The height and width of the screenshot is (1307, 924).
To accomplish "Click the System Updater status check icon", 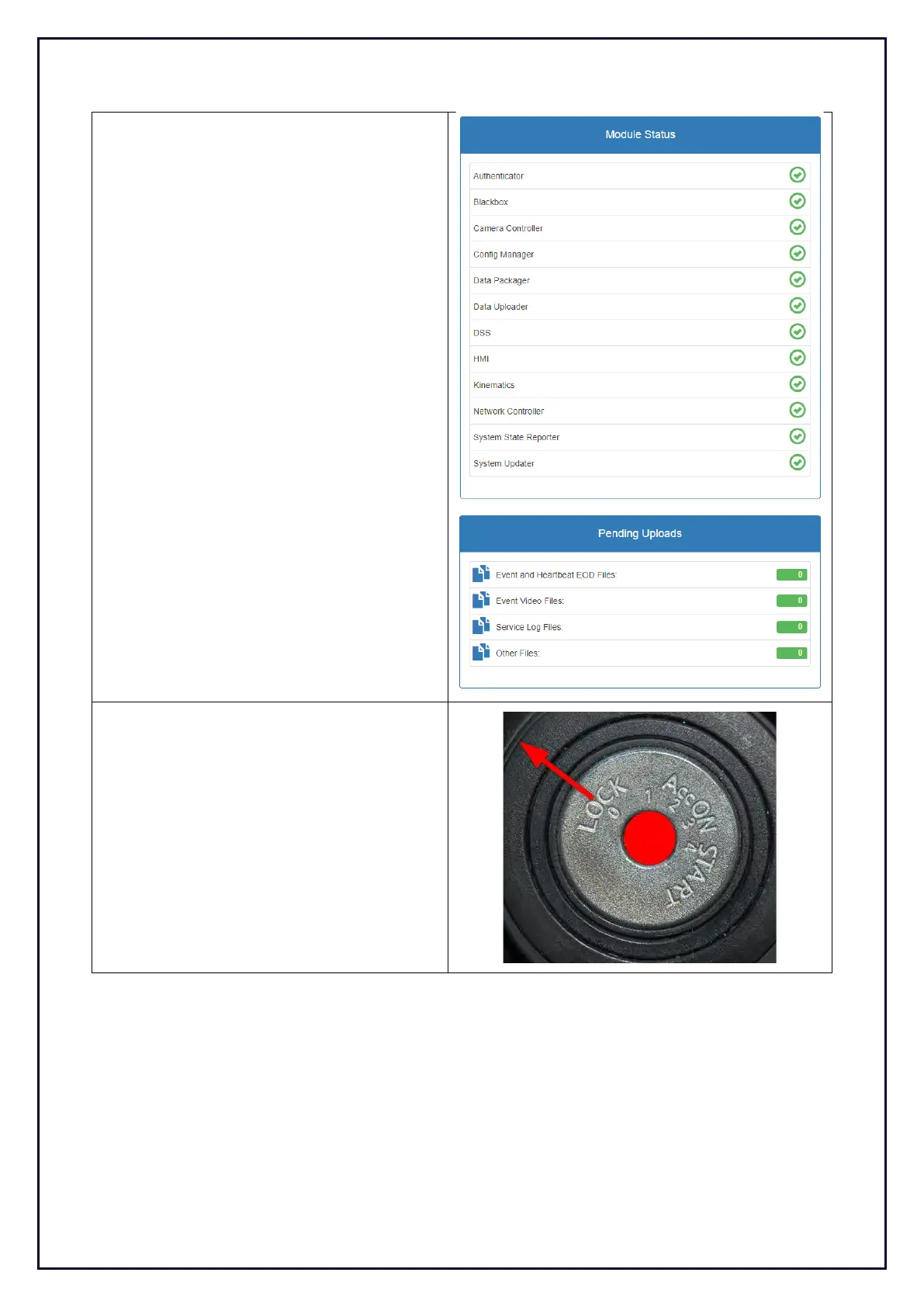I will 797,462.
